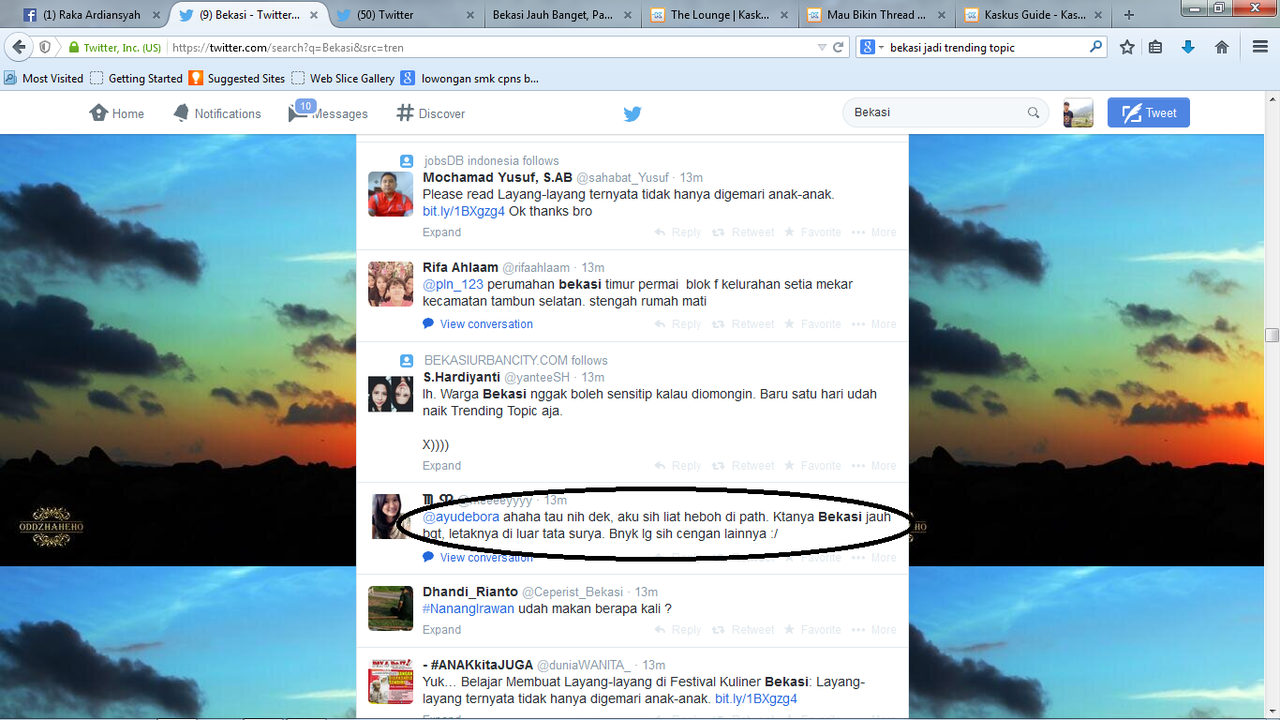The height and width of the screenshot is (720, 1280).
Task: Retweet Rifa Ahlaam's tweet
Action: (x=743, y=324)
